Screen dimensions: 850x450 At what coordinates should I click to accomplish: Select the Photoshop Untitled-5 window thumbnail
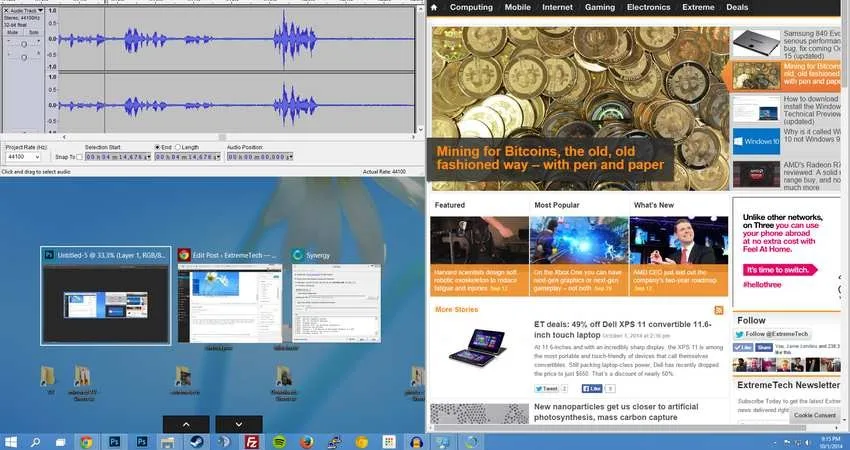point(106,295)
